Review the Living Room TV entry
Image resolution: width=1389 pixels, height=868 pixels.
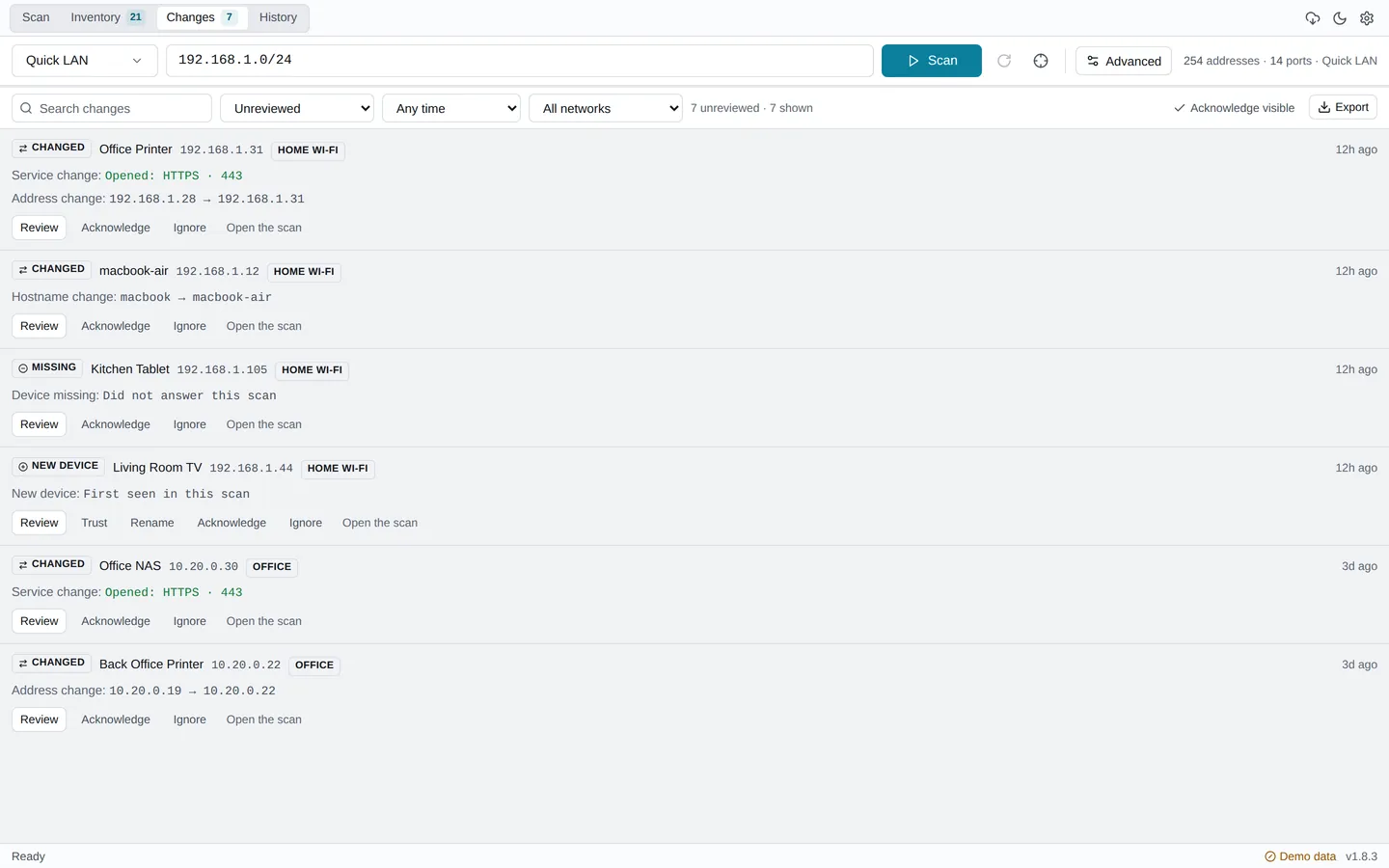(x=40, y=523)
